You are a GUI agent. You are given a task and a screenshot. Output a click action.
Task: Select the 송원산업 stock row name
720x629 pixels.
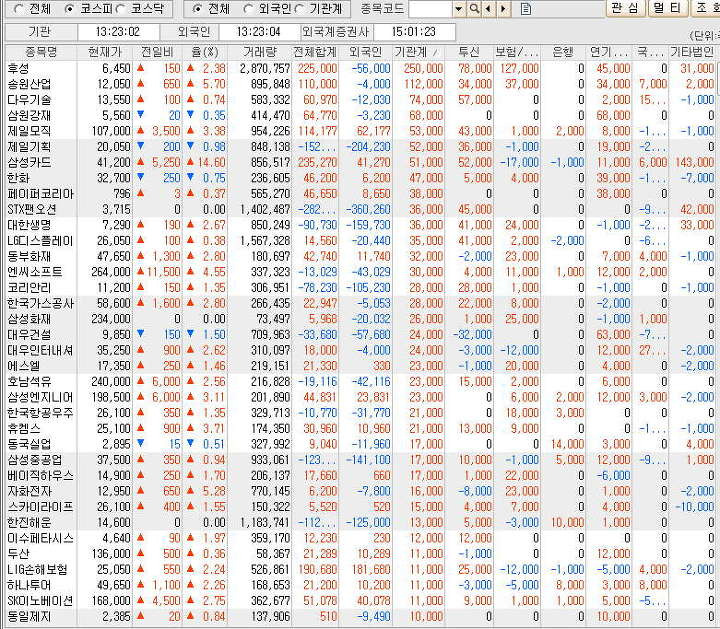point(29,84)
